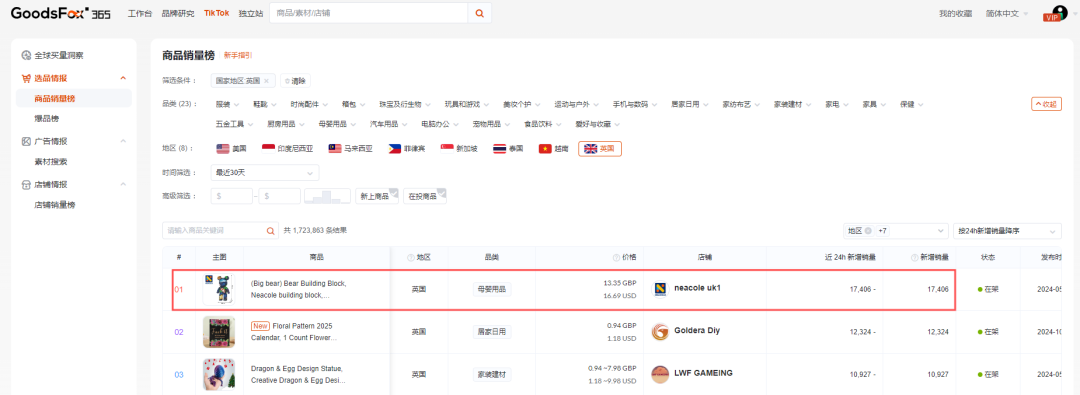Click the 选品情报 shopping cart icon
Viewport: 1080px width, 395px height.
[x=26, y=78]
